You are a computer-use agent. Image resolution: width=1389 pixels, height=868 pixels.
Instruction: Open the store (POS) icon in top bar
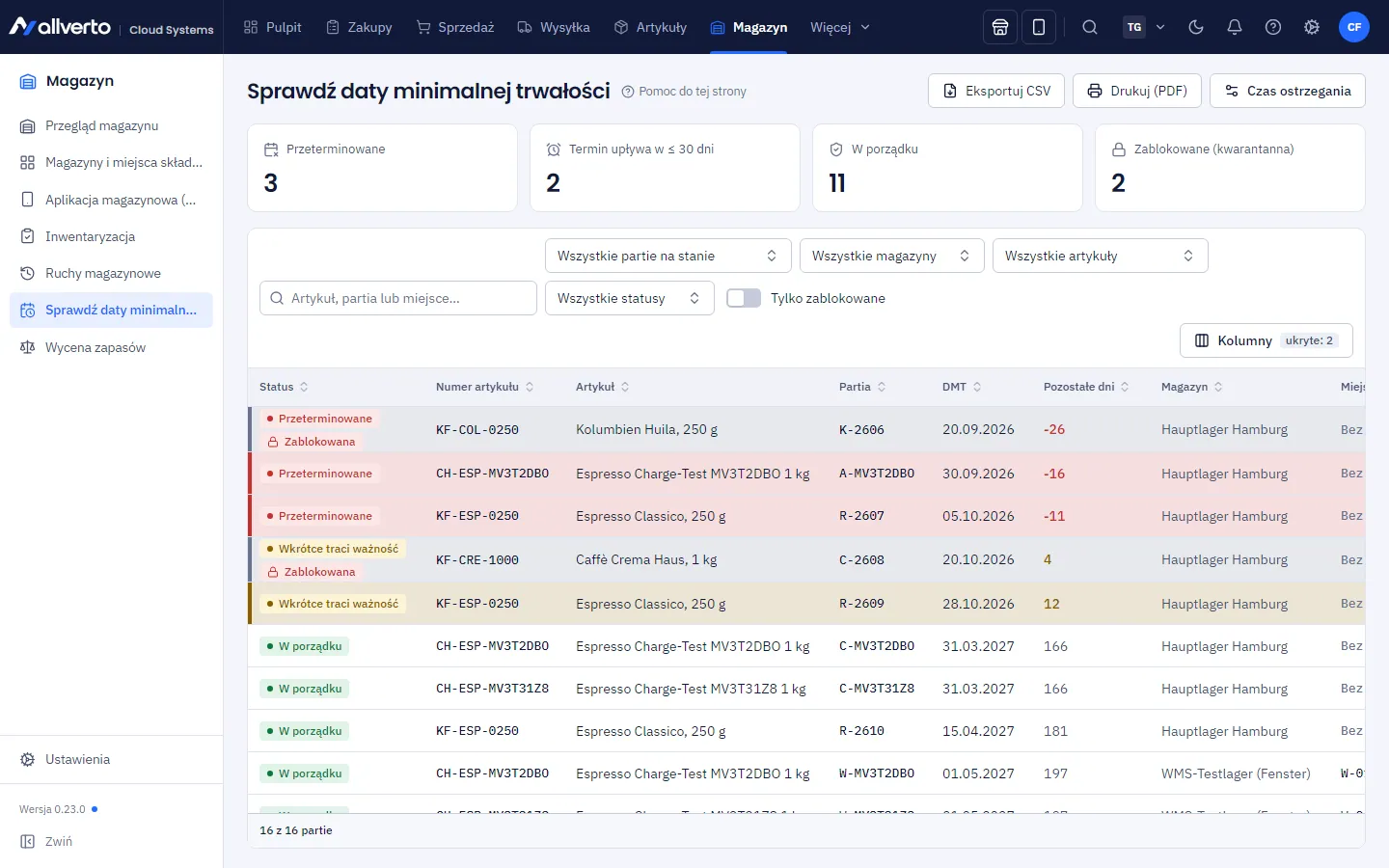(1000, 27)
